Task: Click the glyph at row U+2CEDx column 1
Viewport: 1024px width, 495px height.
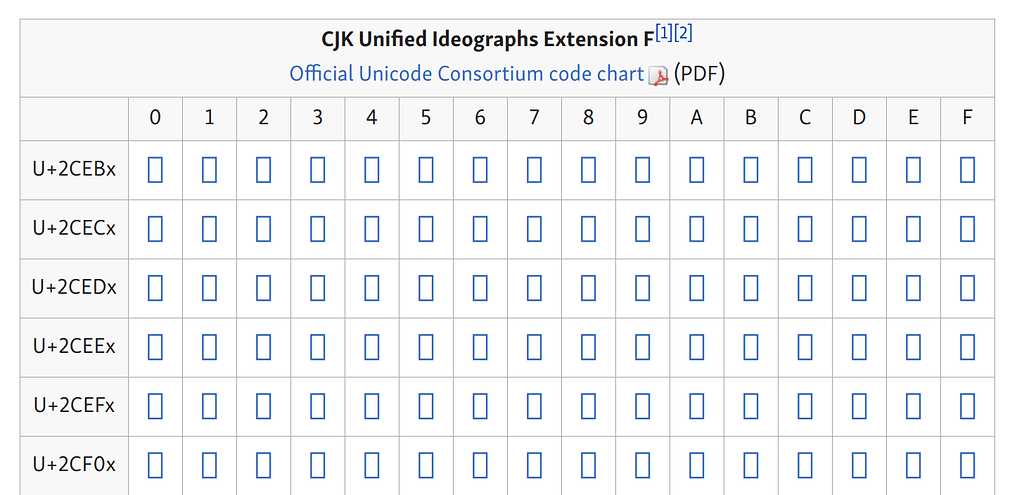Action: [209, 288]
